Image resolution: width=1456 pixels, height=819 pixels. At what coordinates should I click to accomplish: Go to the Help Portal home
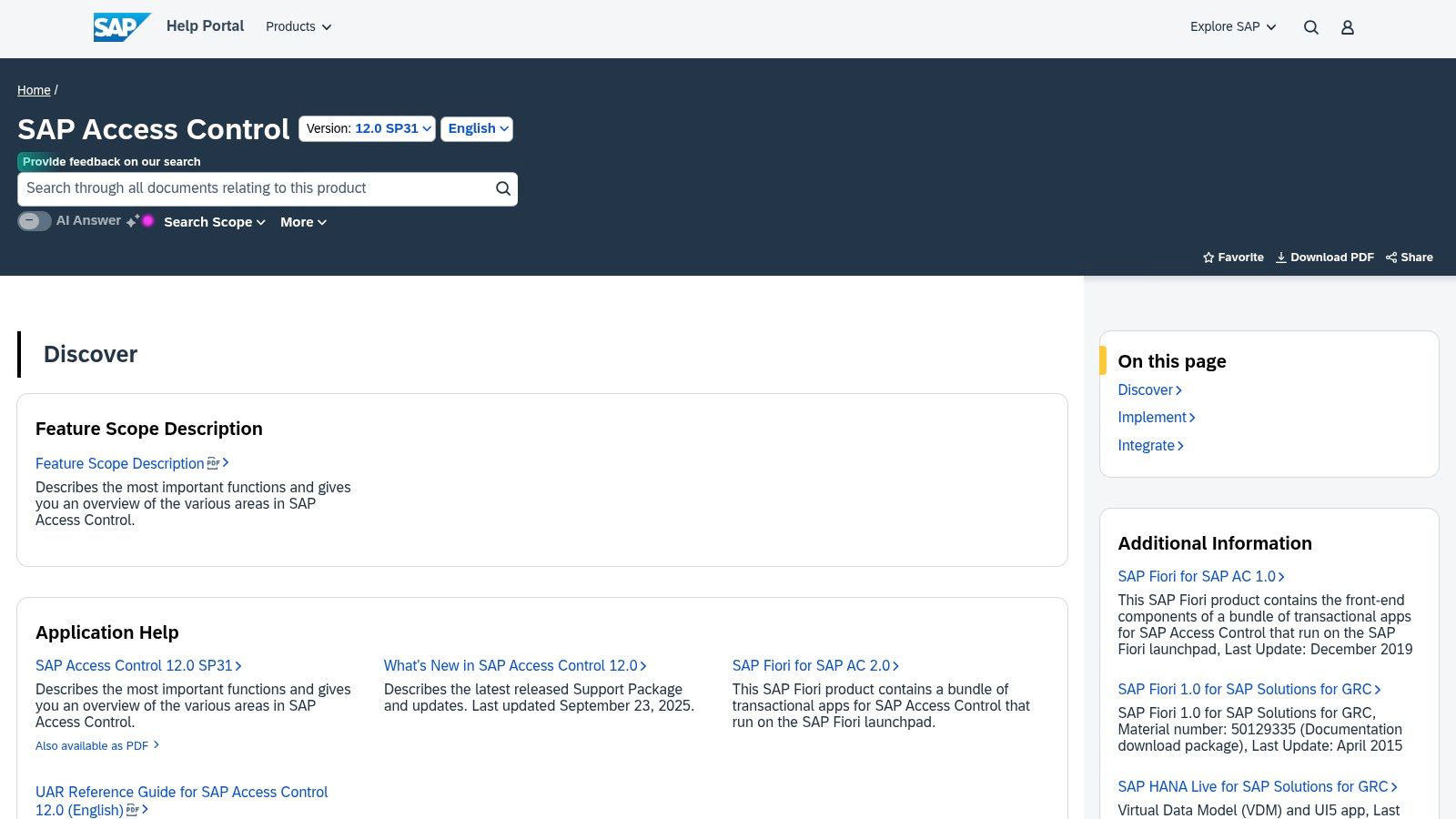(x=205, y=26)
